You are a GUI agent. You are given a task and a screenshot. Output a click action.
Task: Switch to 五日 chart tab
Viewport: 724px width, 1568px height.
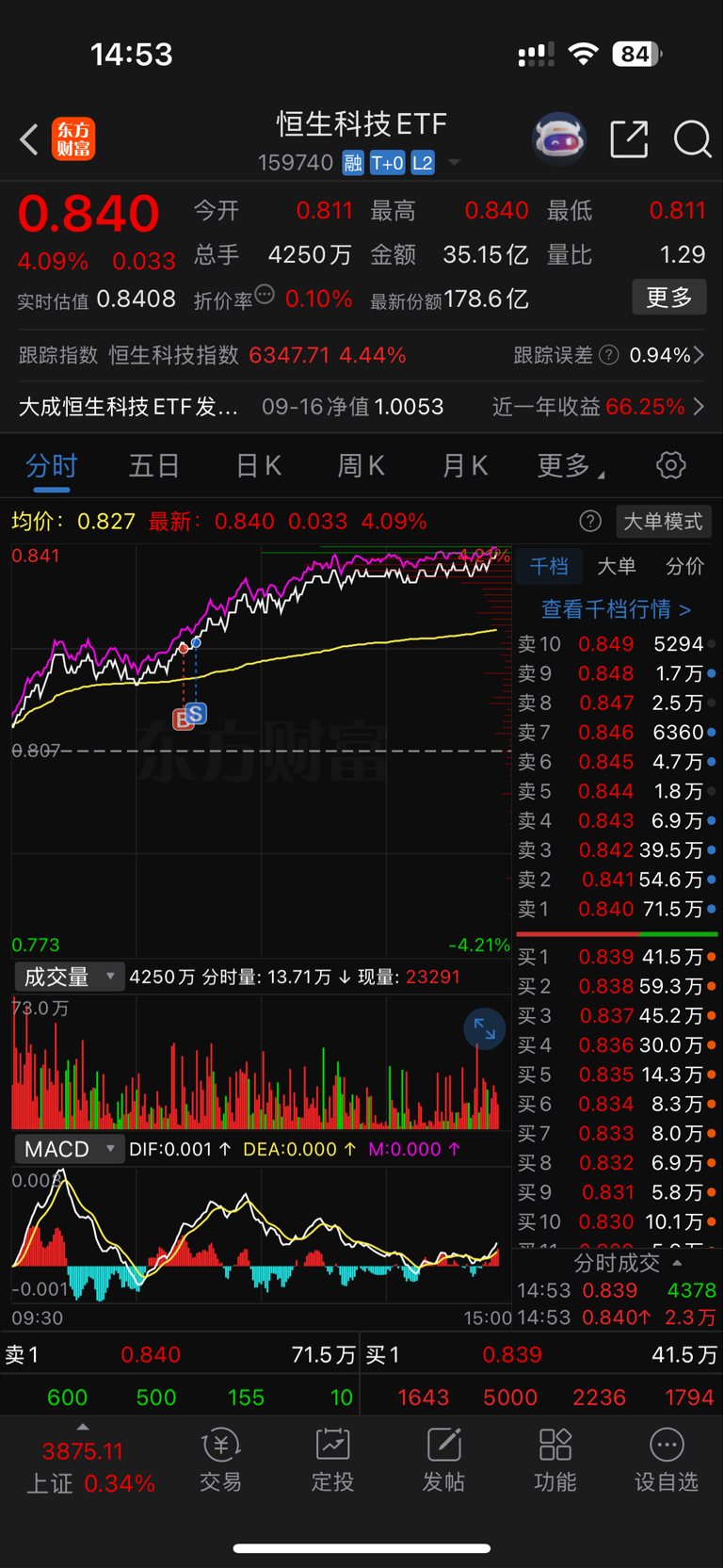click(154, 465)
